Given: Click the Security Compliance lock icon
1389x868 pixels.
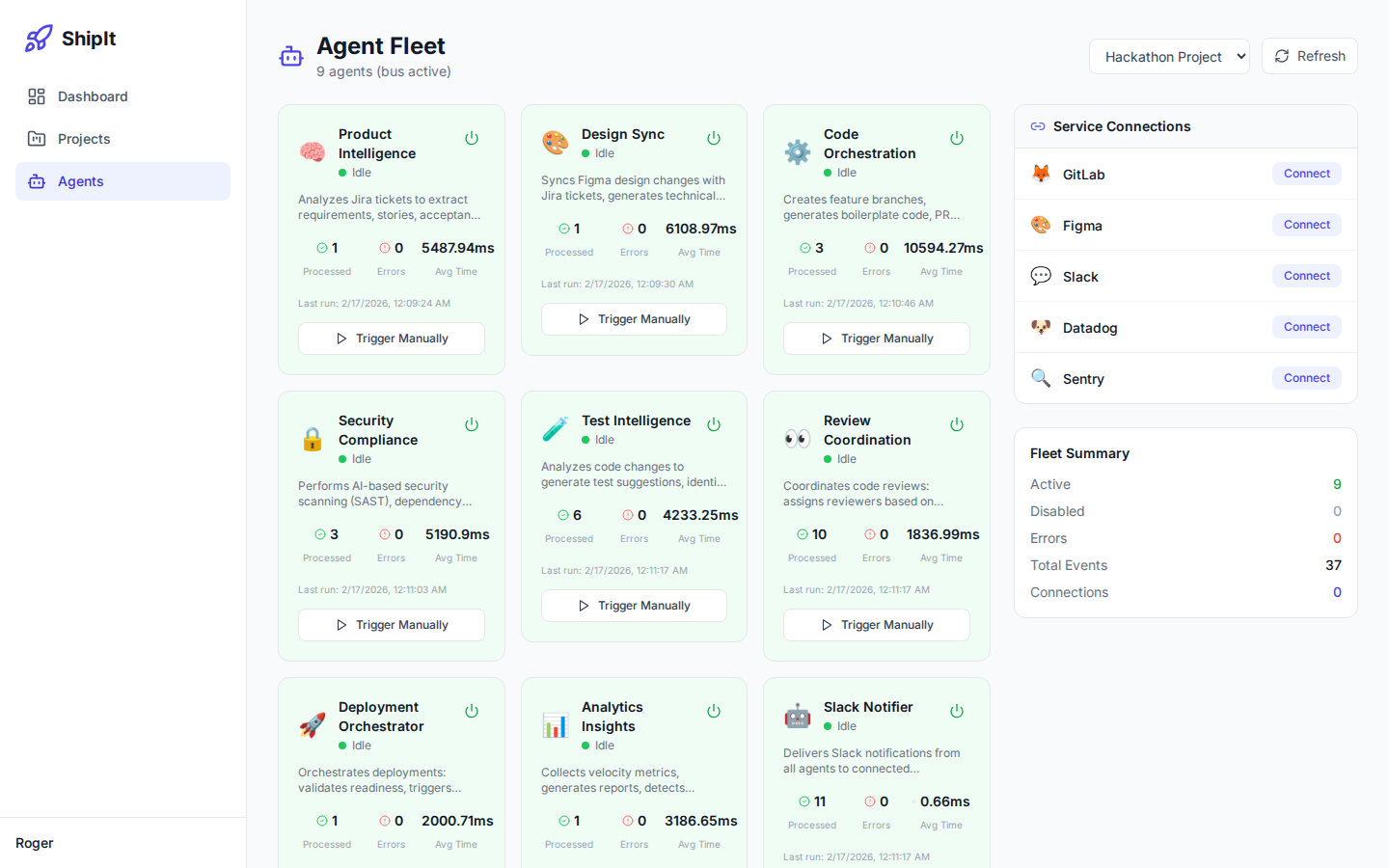Looking at the screenshot, I should [x=312, y=439].
